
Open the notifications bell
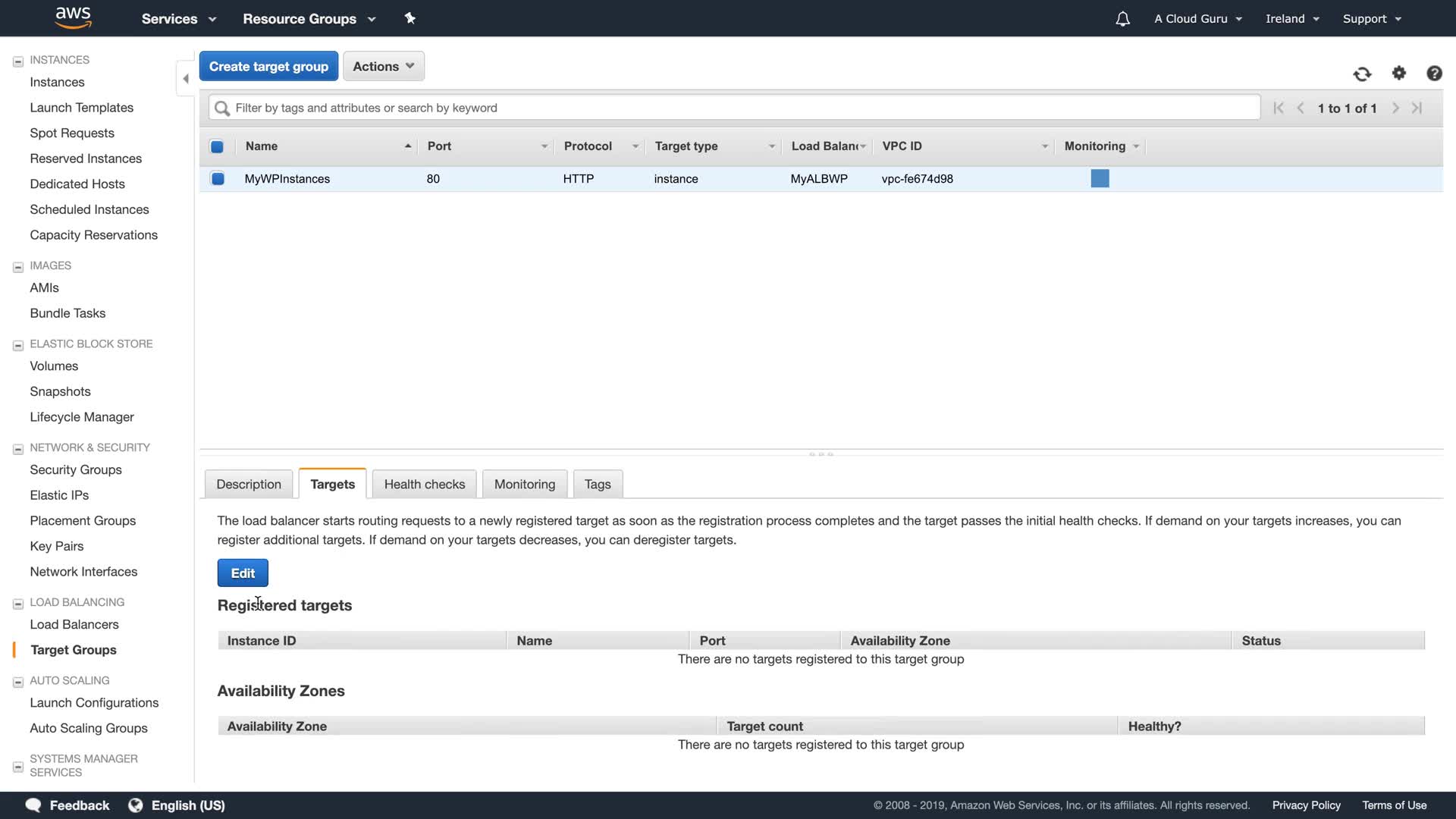(1122, 19)
